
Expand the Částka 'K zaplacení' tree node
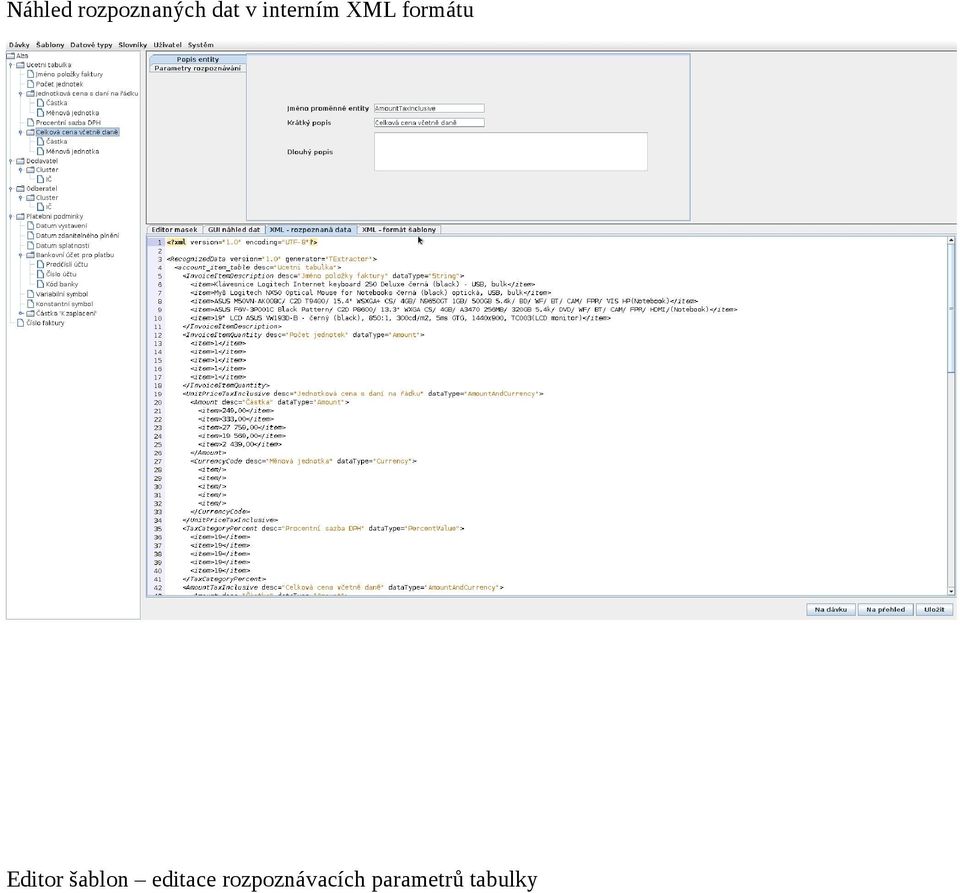pyautogui.click(x=21, y=313)
